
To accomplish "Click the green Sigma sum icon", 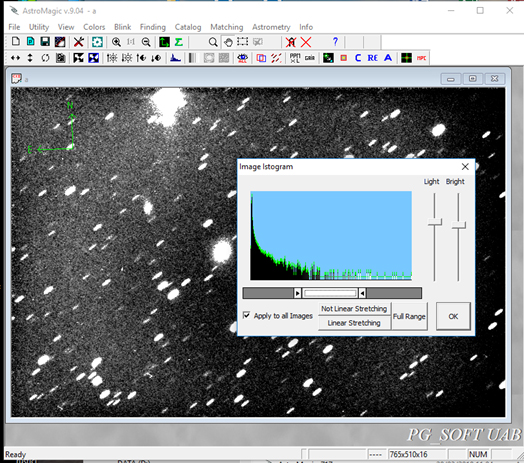I will click(x=179, y=42).
